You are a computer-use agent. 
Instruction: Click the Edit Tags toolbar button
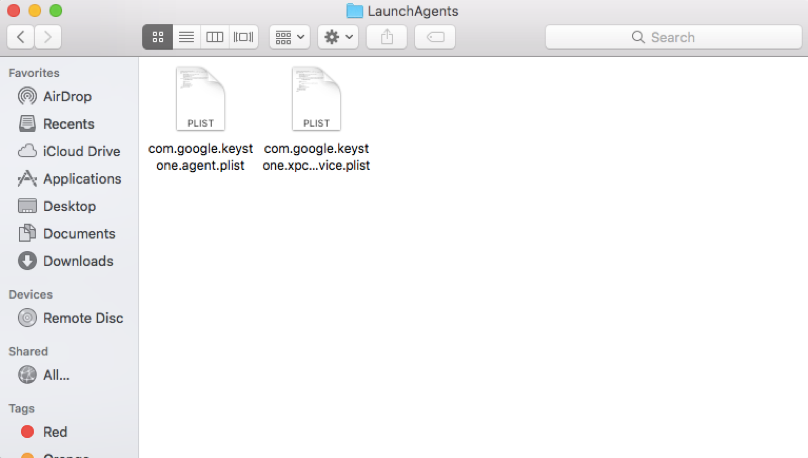point(434,37)
